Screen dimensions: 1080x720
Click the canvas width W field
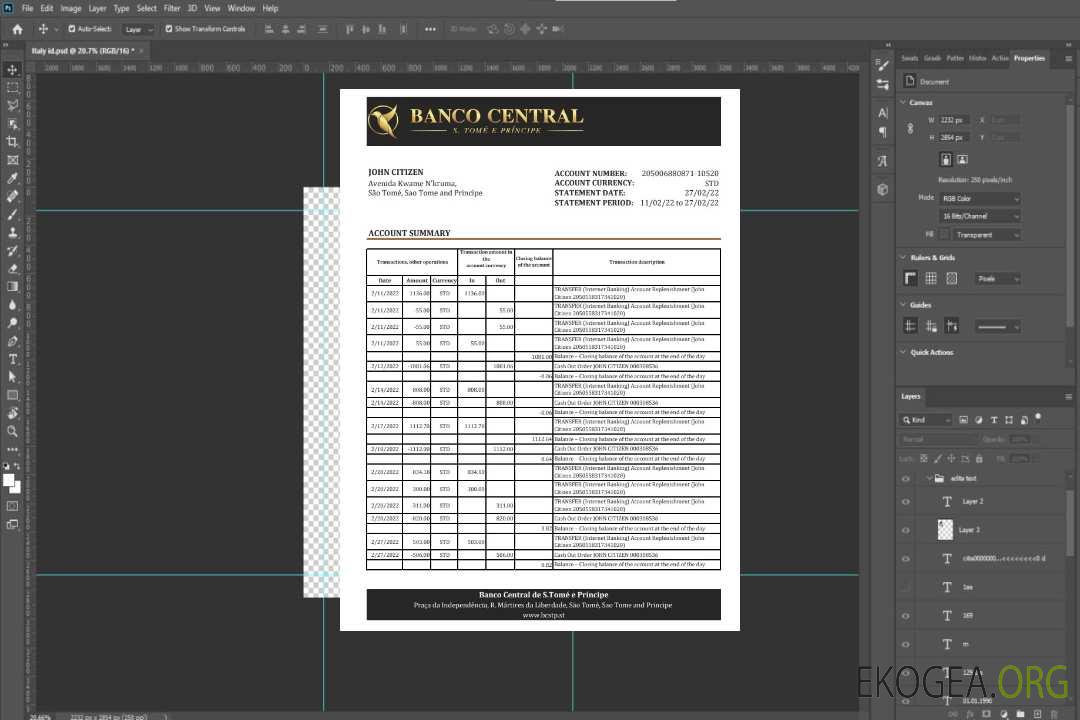(954, 120)
